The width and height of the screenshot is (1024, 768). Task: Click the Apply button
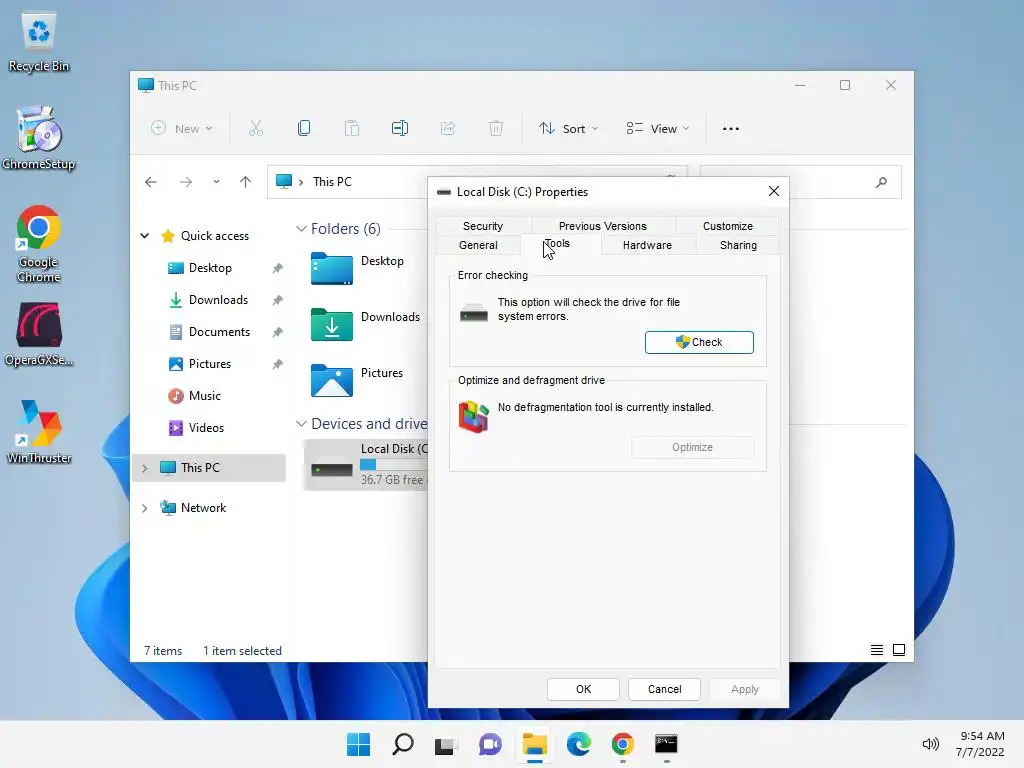point(744,689)
